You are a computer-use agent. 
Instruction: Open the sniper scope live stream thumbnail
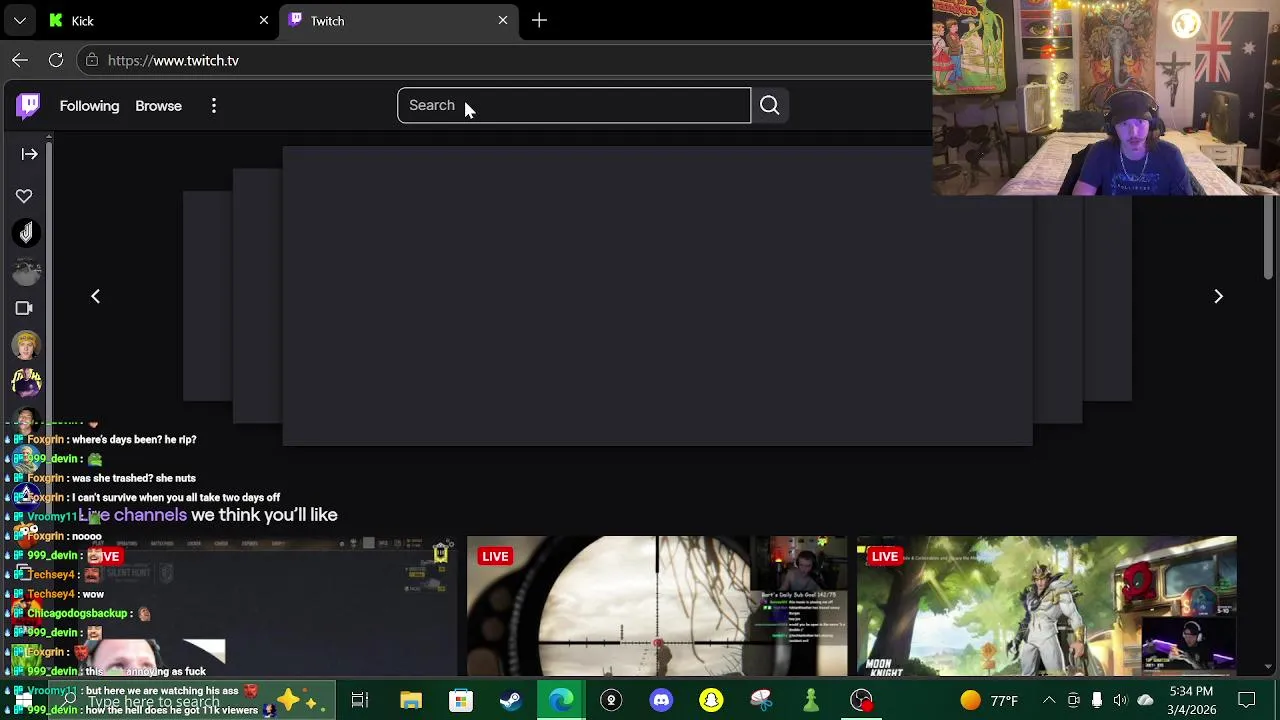point(657,606)
